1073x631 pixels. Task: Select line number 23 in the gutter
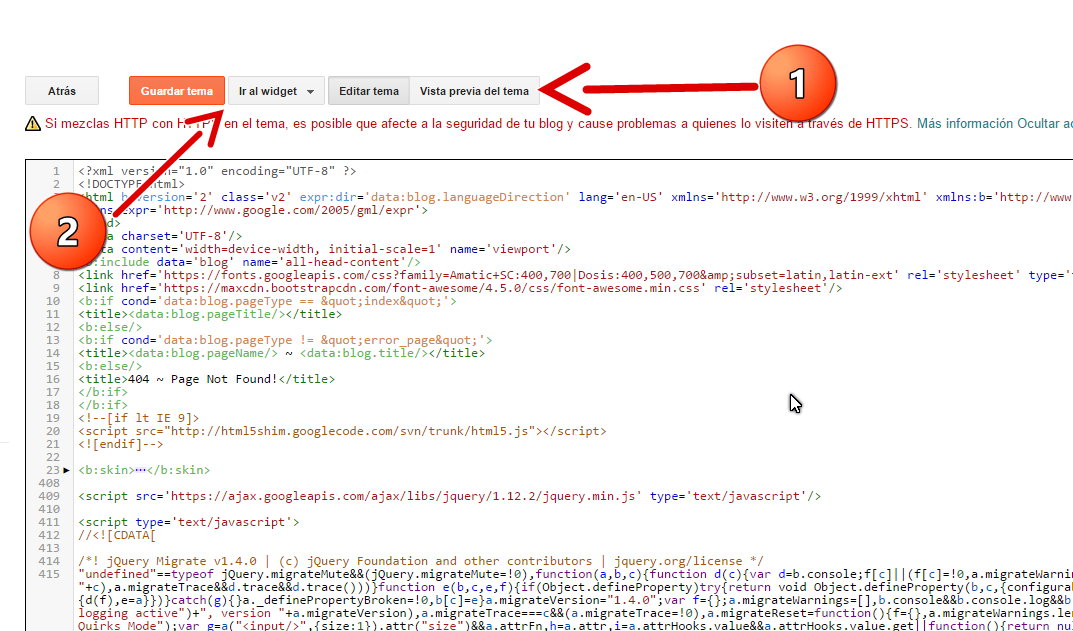pyautogui.click(x=55, y=469)
